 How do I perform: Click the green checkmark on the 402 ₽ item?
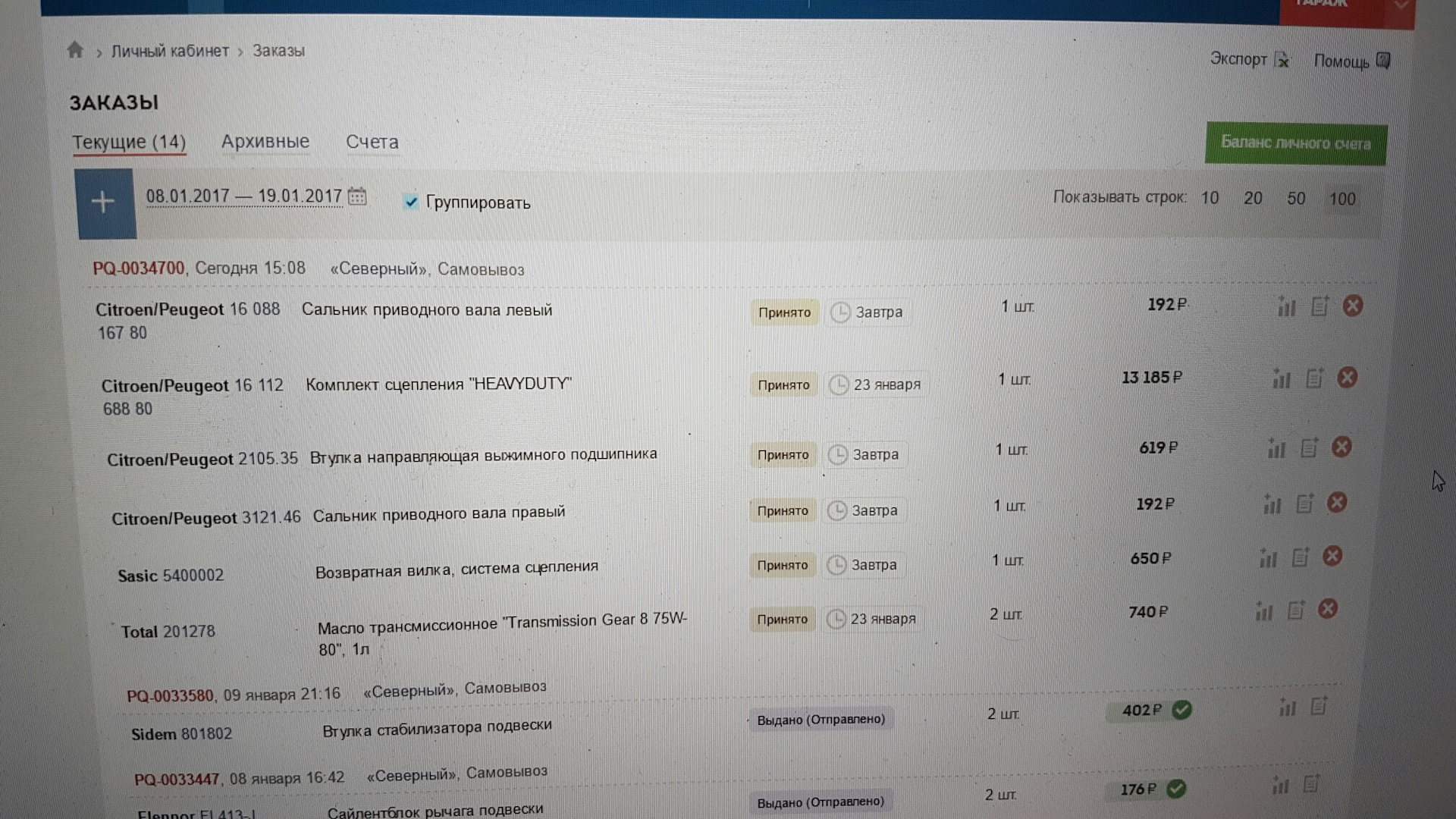[1183, 710]
